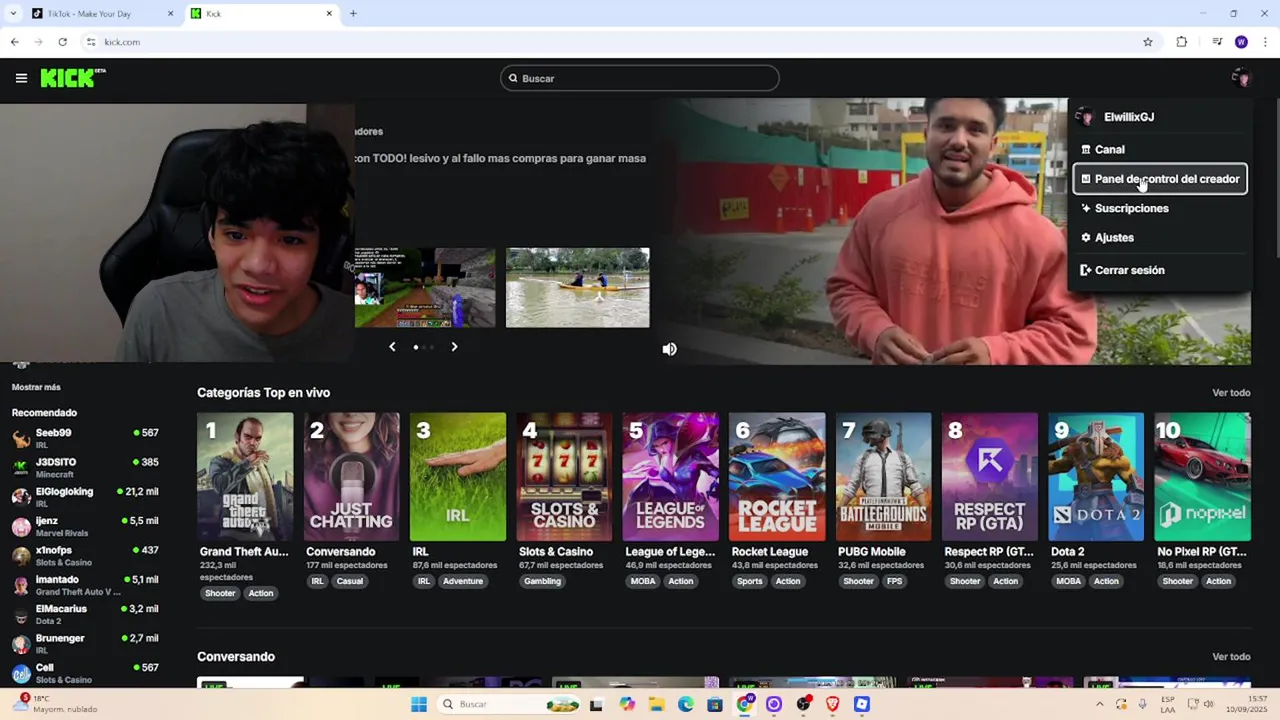
Task: Open new browser tab plus button
Action: click(353, 13)
